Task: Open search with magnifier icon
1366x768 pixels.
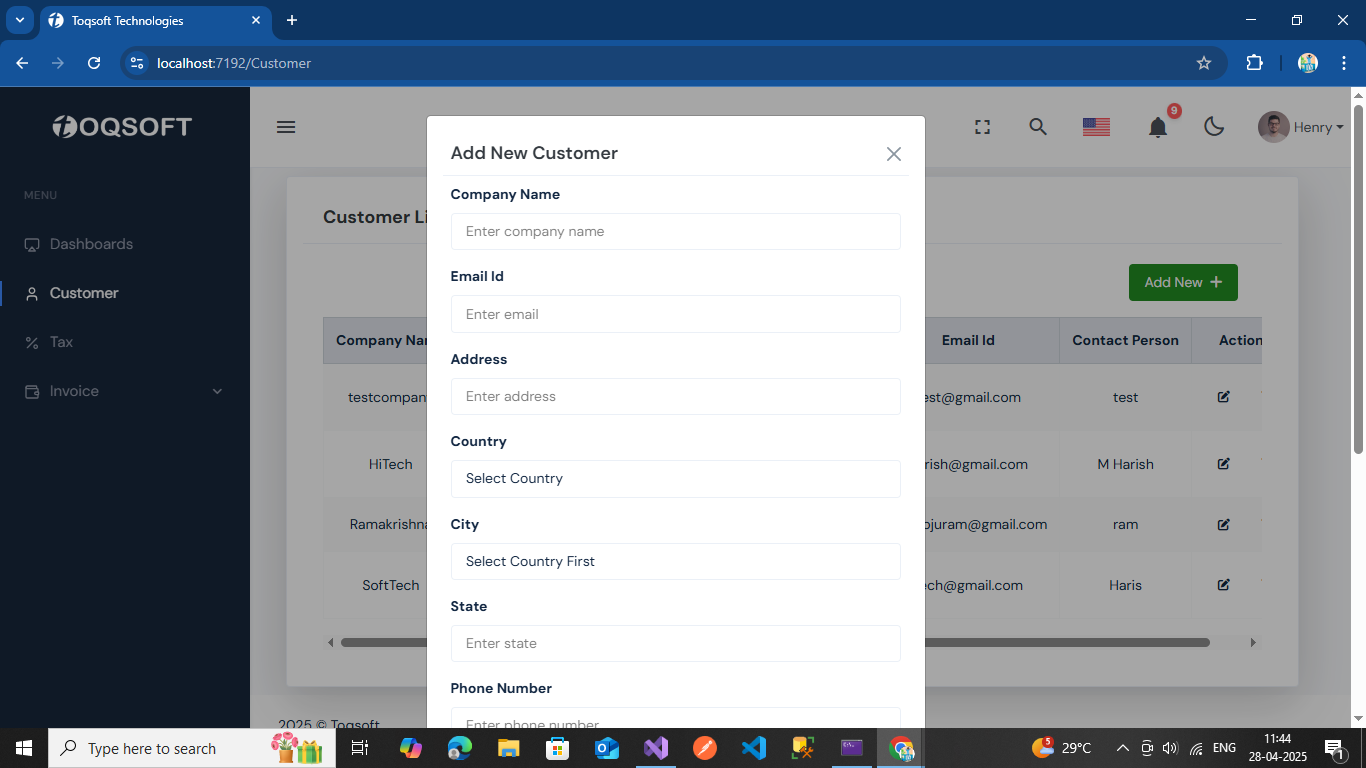Action: 1038,127
